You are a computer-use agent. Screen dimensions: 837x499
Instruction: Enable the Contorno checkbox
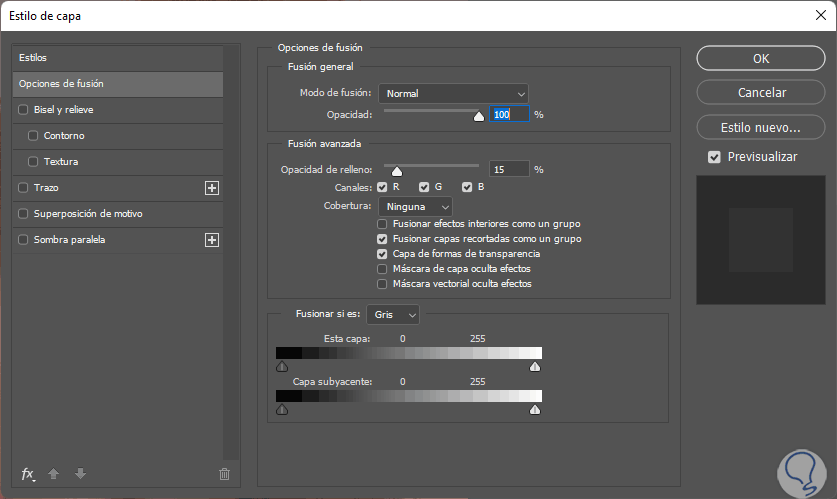point(33,136)
